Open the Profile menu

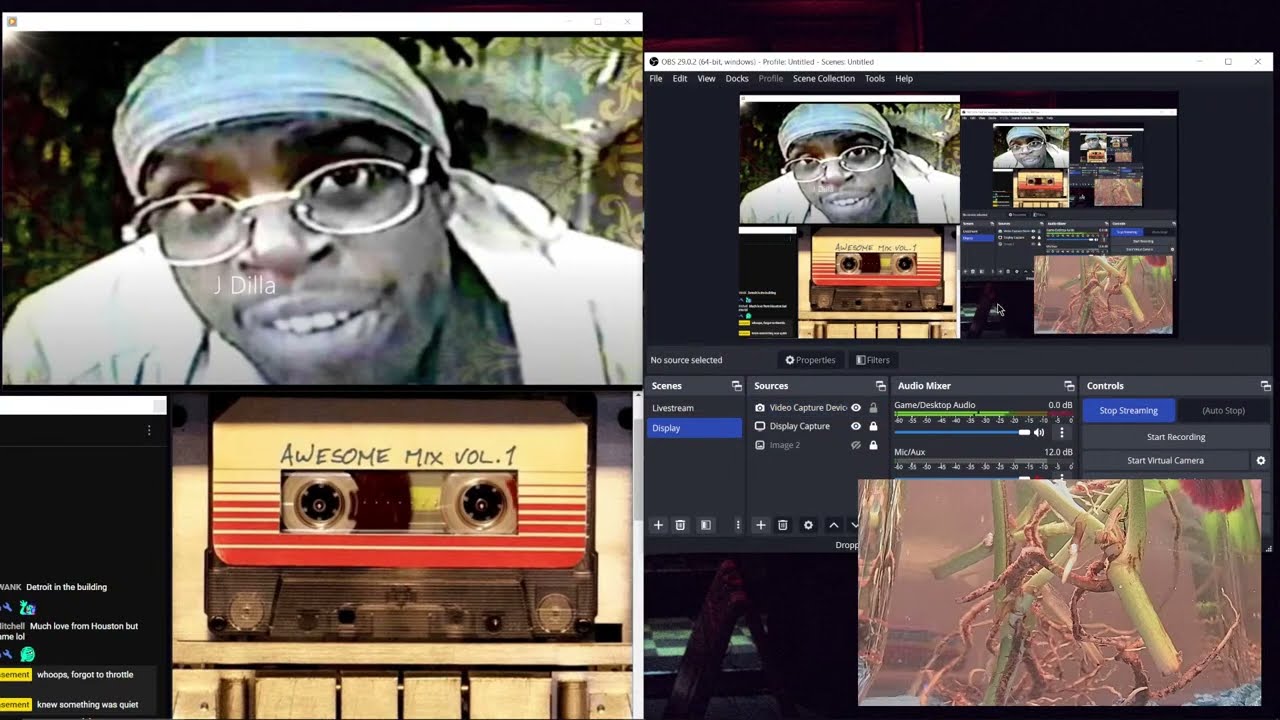tap(771, 79)
